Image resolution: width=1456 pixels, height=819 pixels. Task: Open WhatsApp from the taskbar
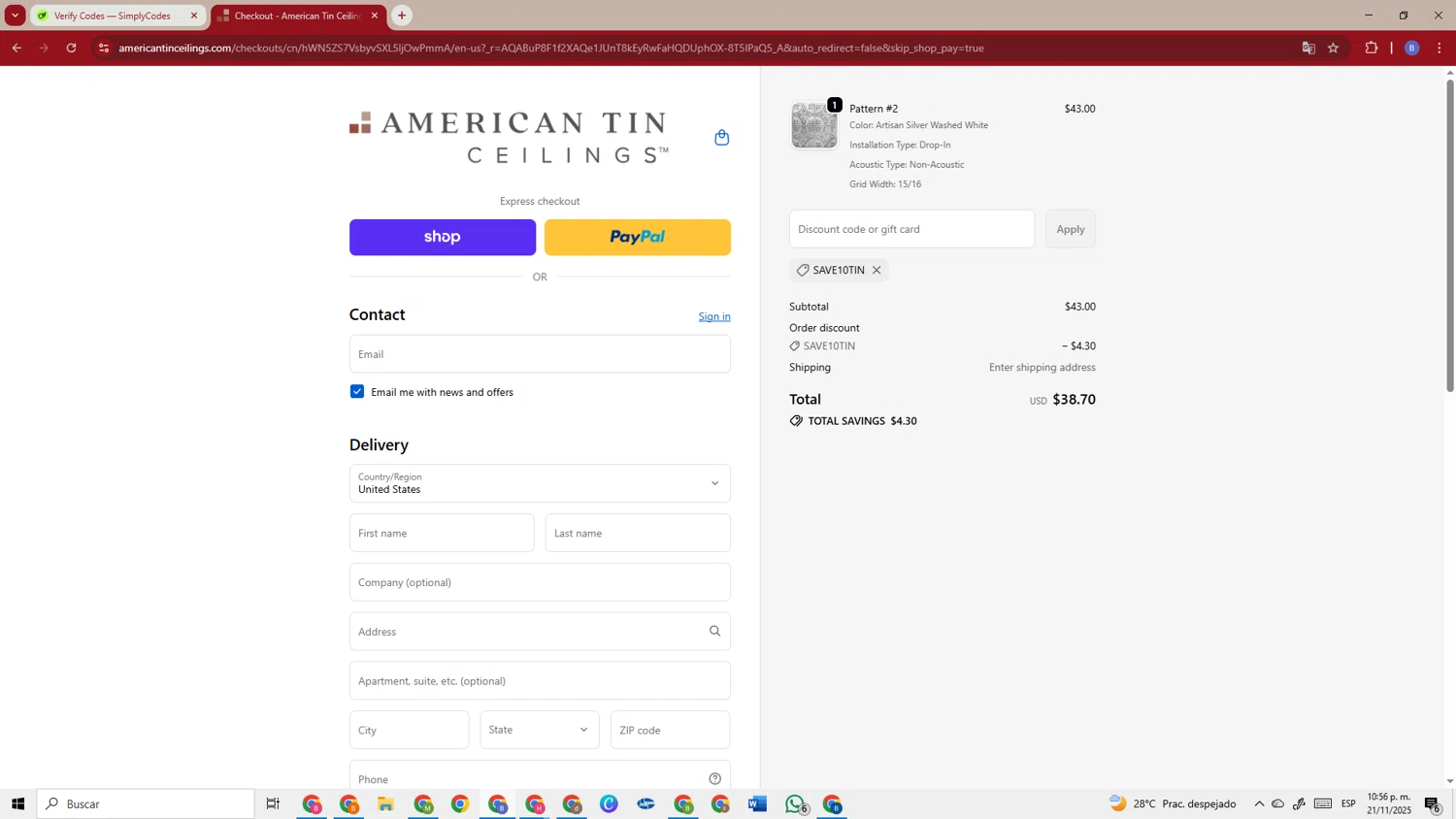[796, 804]
